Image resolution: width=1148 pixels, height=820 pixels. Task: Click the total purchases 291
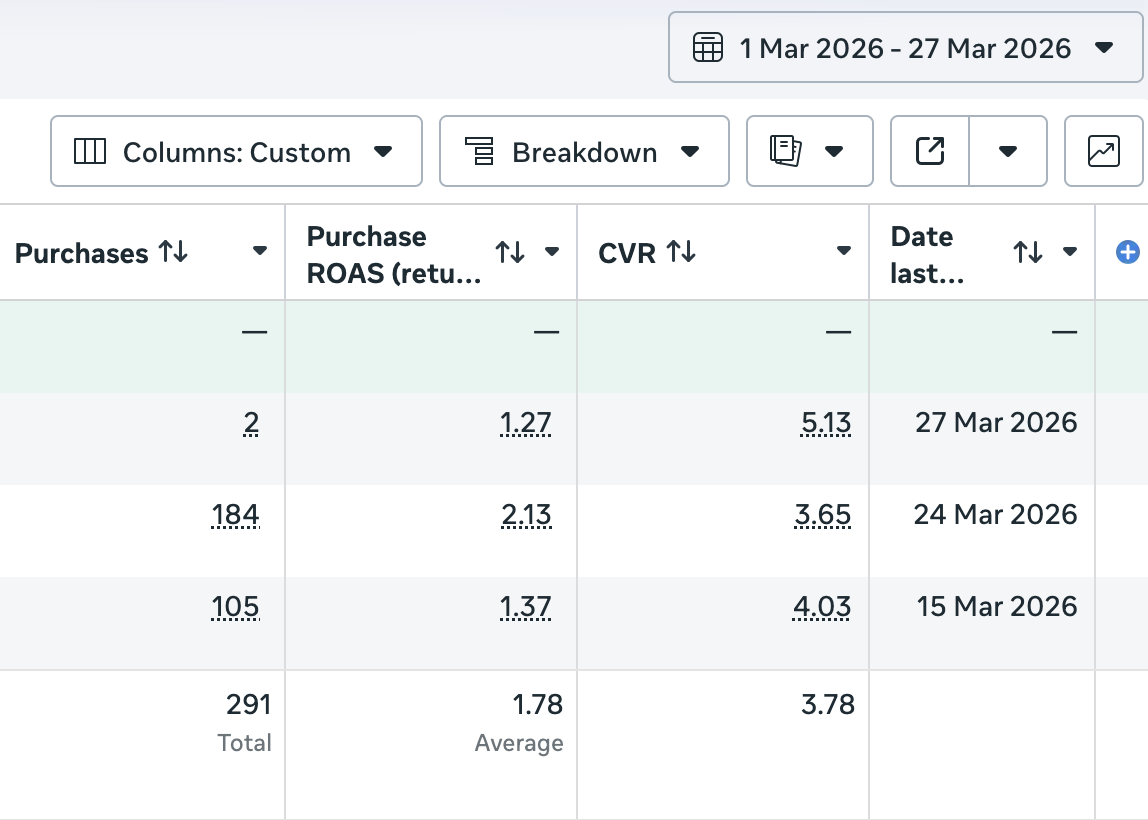click(x=248, y=704)
